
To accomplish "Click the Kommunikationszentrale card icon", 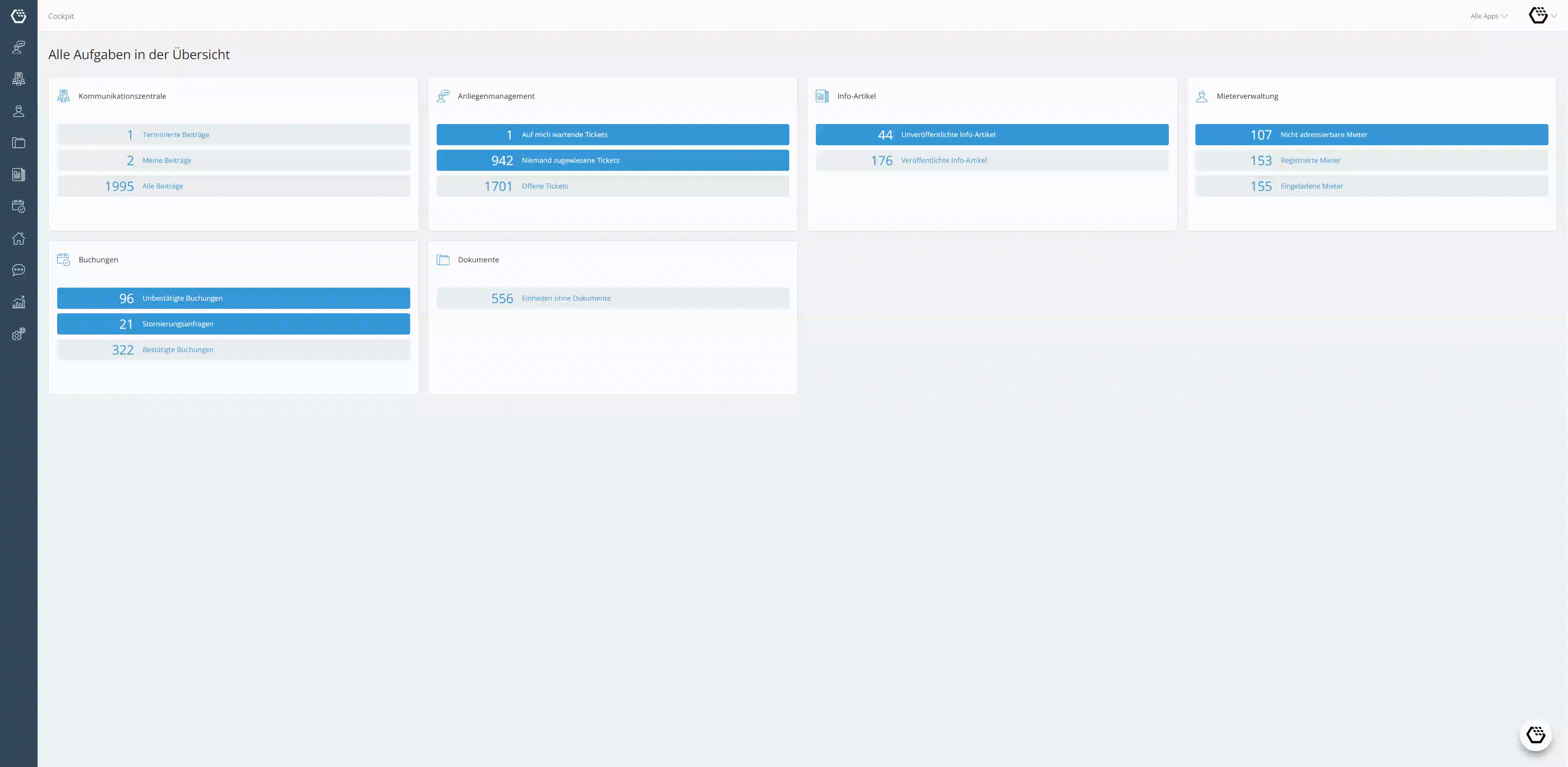I will (63, 96).
